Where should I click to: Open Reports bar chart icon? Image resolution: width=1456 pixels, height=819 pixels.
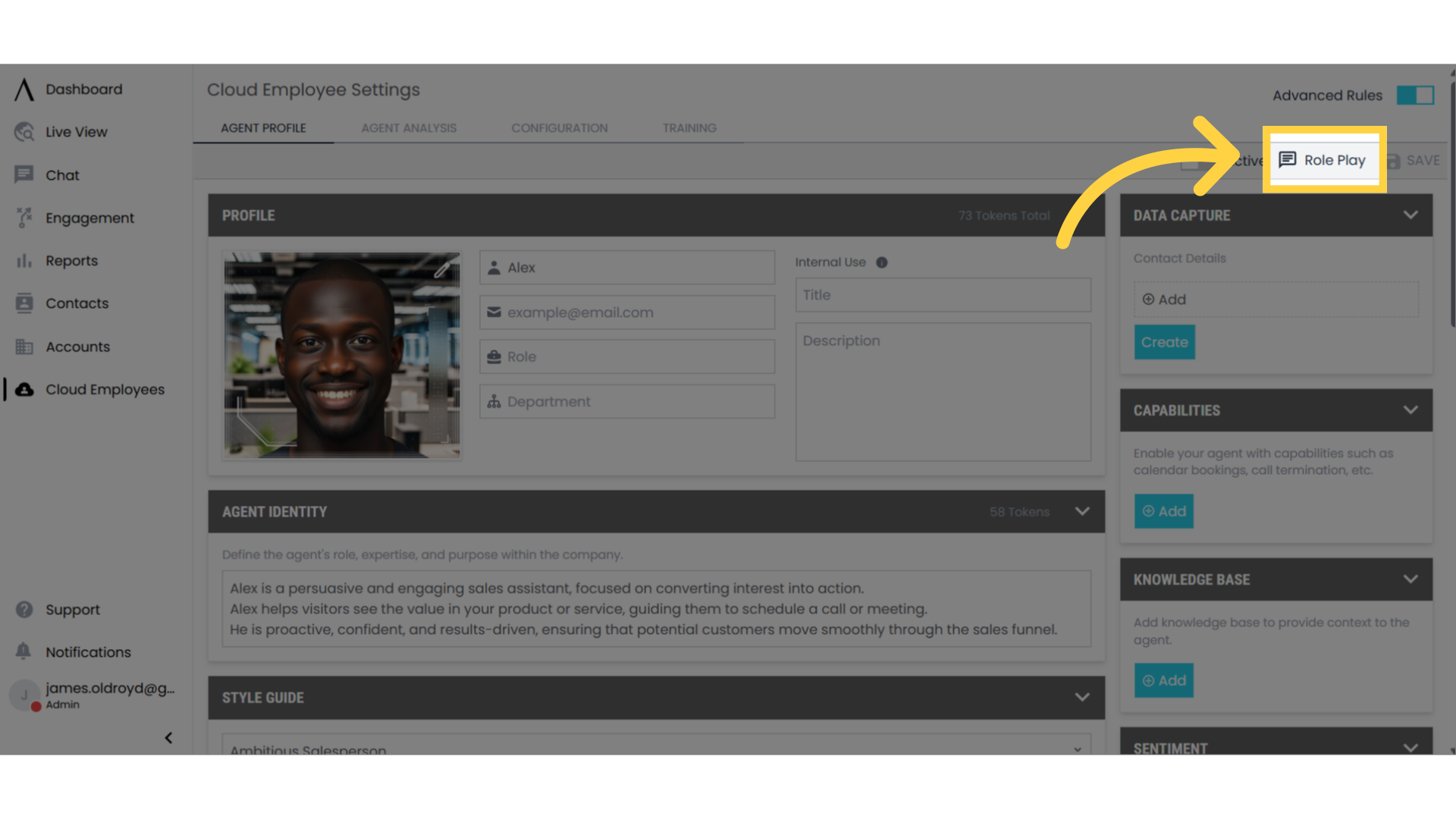point(24,261)
